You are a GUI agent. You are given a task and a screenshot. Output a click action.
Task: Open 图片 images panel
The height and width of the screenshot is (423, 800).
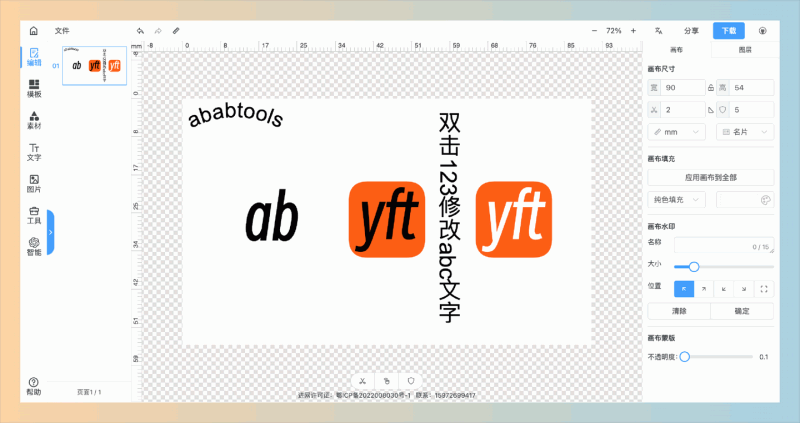click(x=34, y=184)
